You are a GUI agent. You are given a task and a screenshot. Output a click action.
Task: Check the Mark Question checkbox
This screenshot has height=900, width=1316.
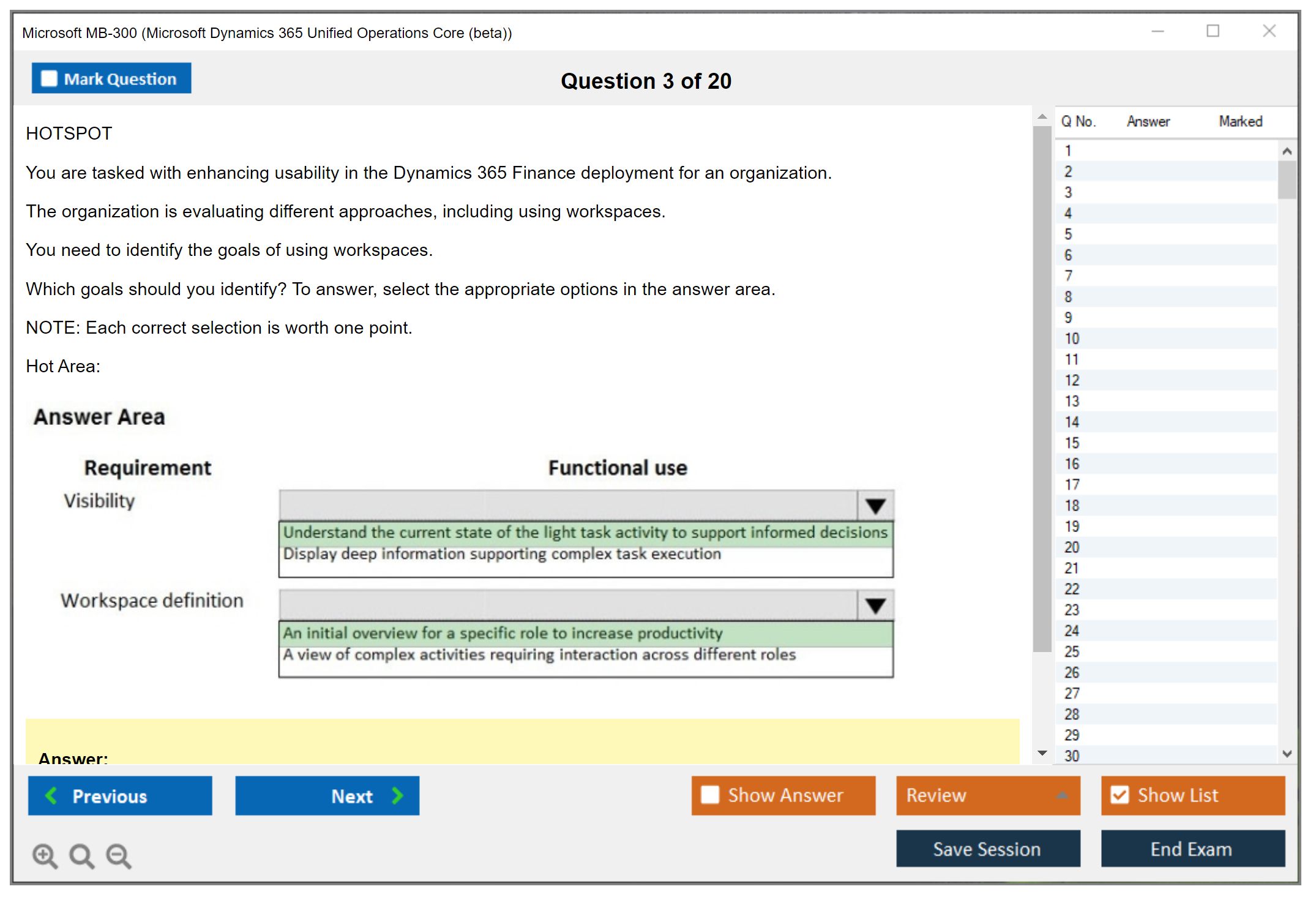click(49, 78)
